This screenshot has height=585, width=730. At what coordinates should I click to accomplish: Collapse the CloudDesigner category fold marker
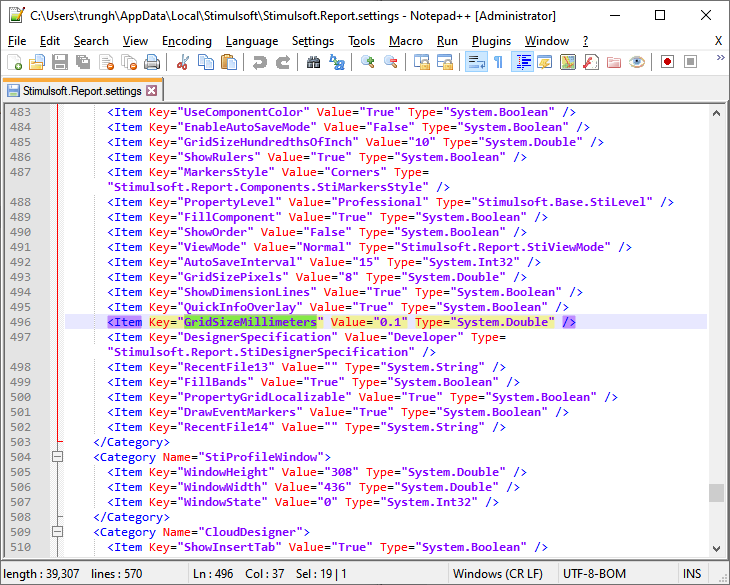pyautogui.click(x=57, y=531)
